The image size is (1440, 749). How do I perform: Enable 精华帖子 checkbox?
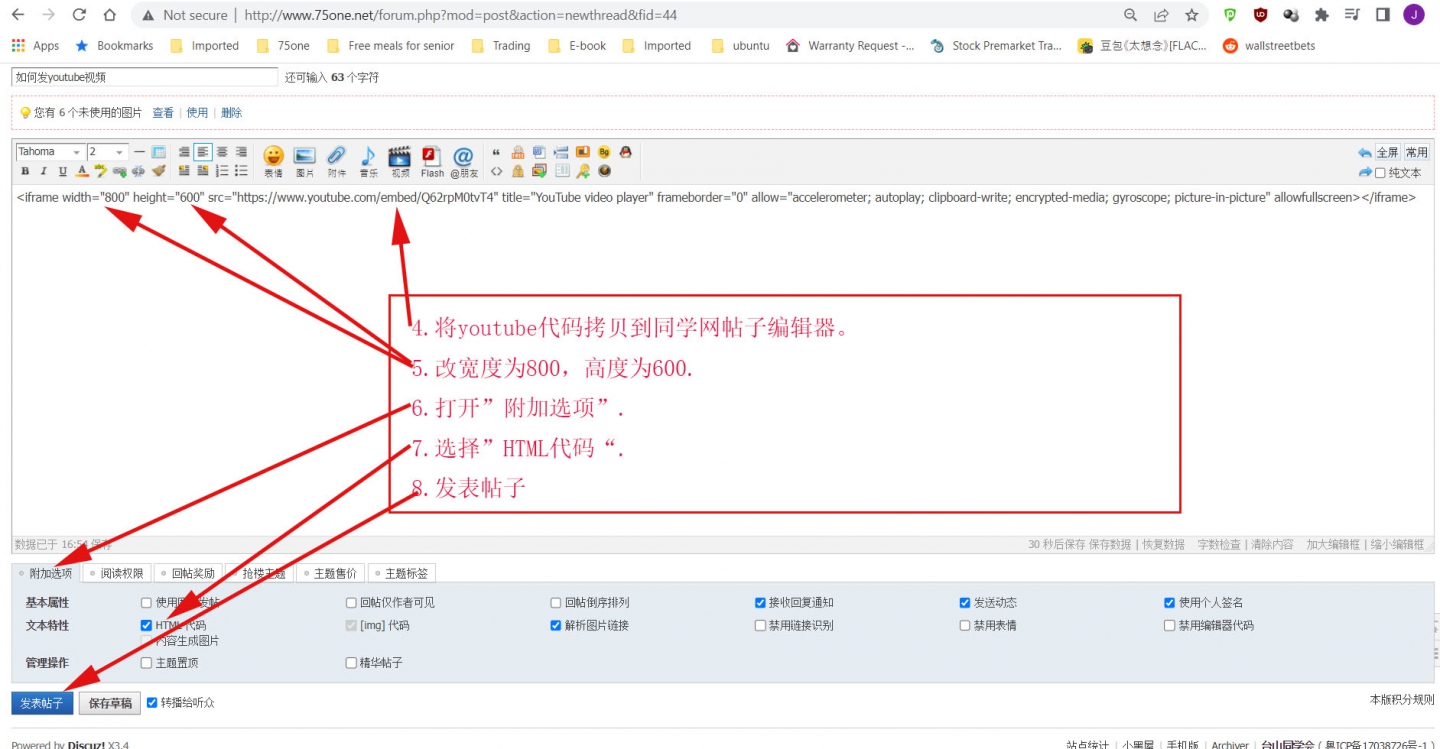(351, 662)
